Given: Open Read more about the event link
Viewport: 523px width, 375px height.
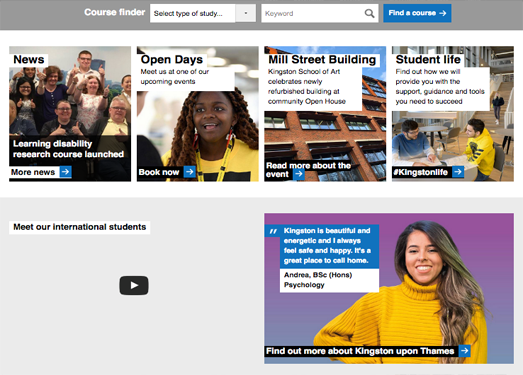Looking at the screenshot, I should [308, 170].
